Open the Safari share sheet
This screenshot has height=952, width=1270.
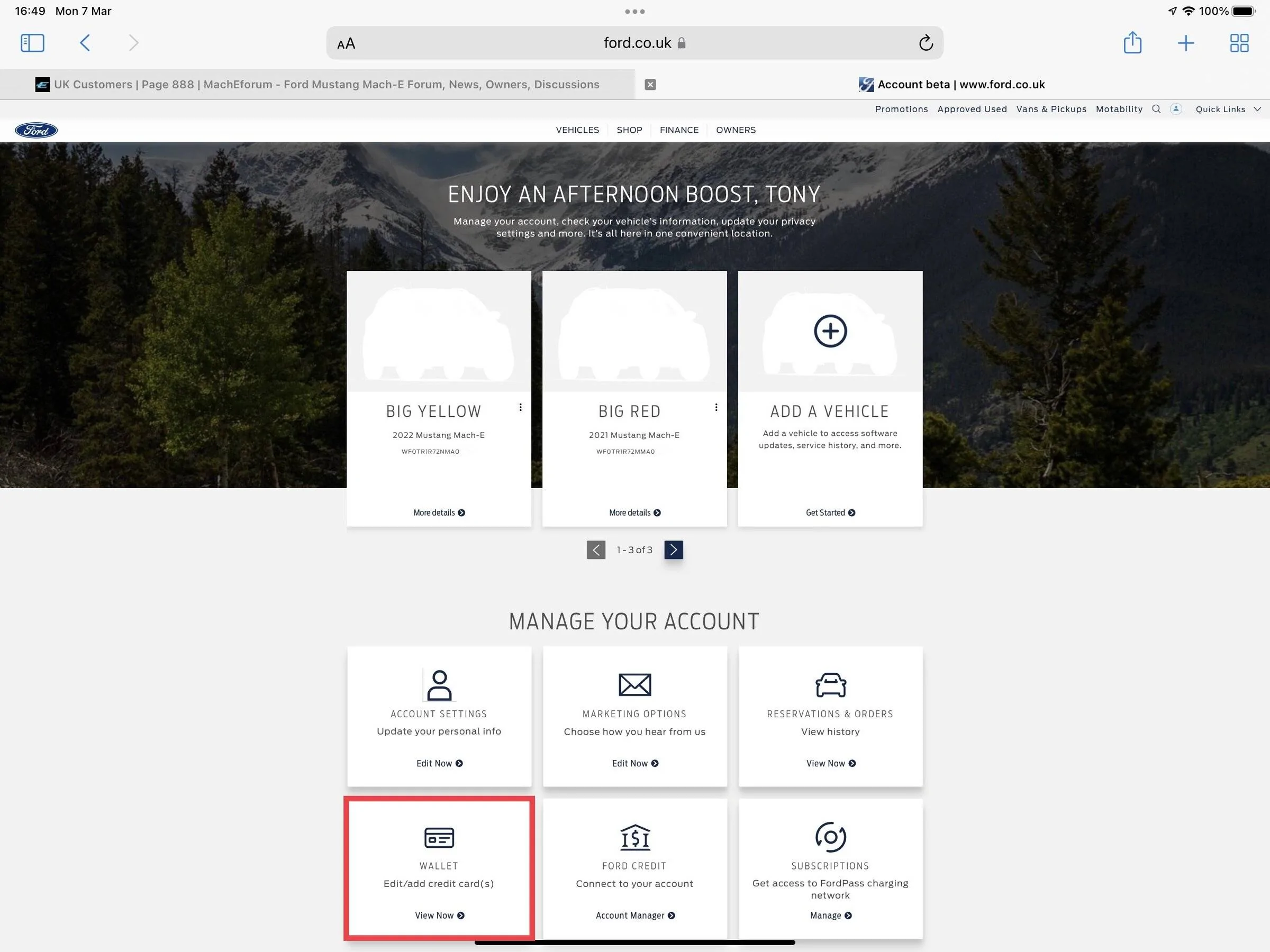(1132, 42)
